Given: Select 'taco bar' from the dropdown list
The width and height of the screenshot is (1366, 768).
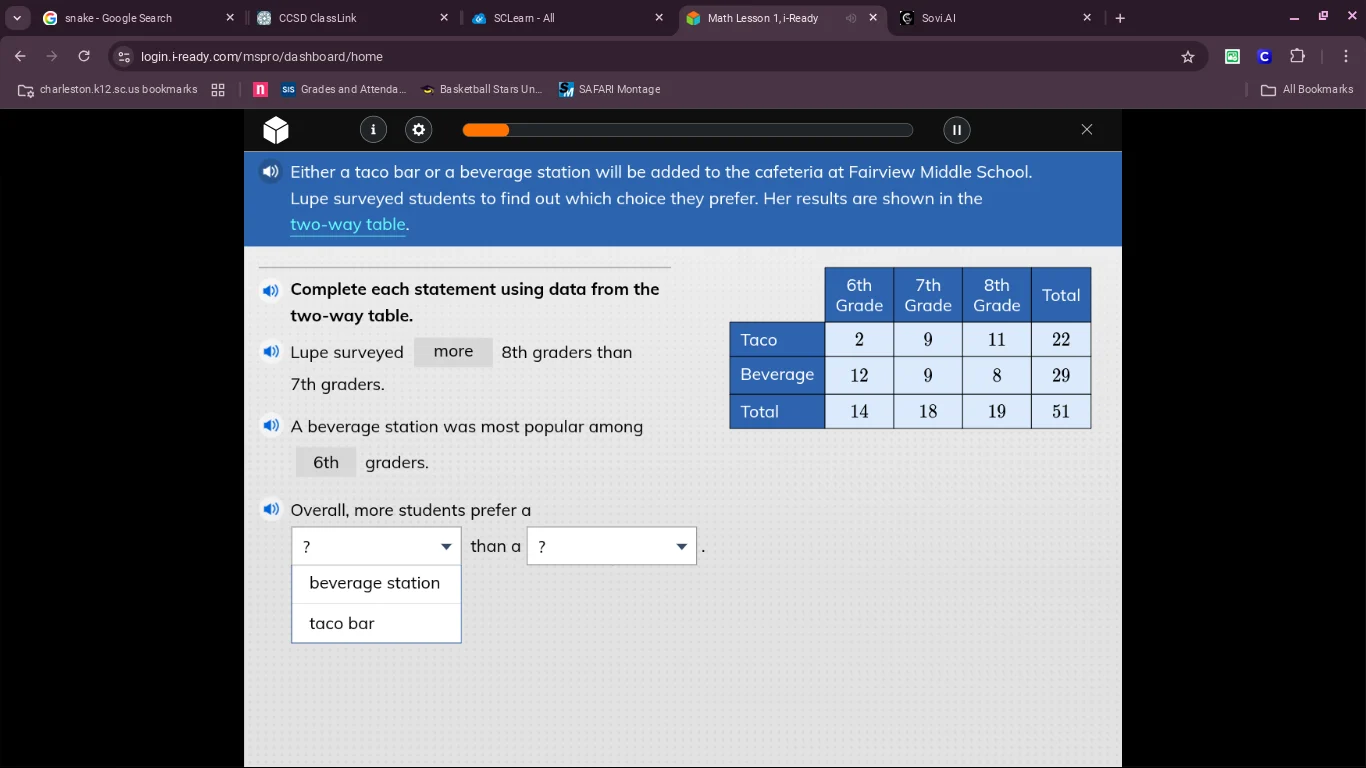Looking at the screenshot, I should point(342,623).
